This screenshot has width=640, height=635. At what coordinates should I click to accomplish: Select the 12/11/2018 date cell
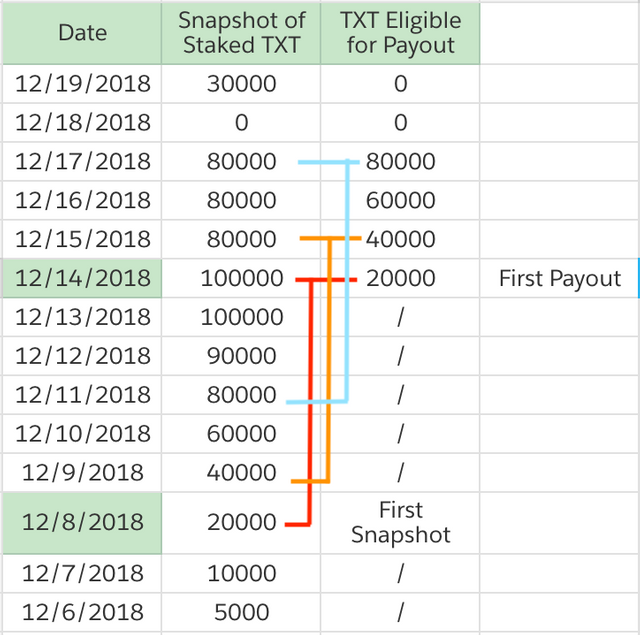(82, 396)
